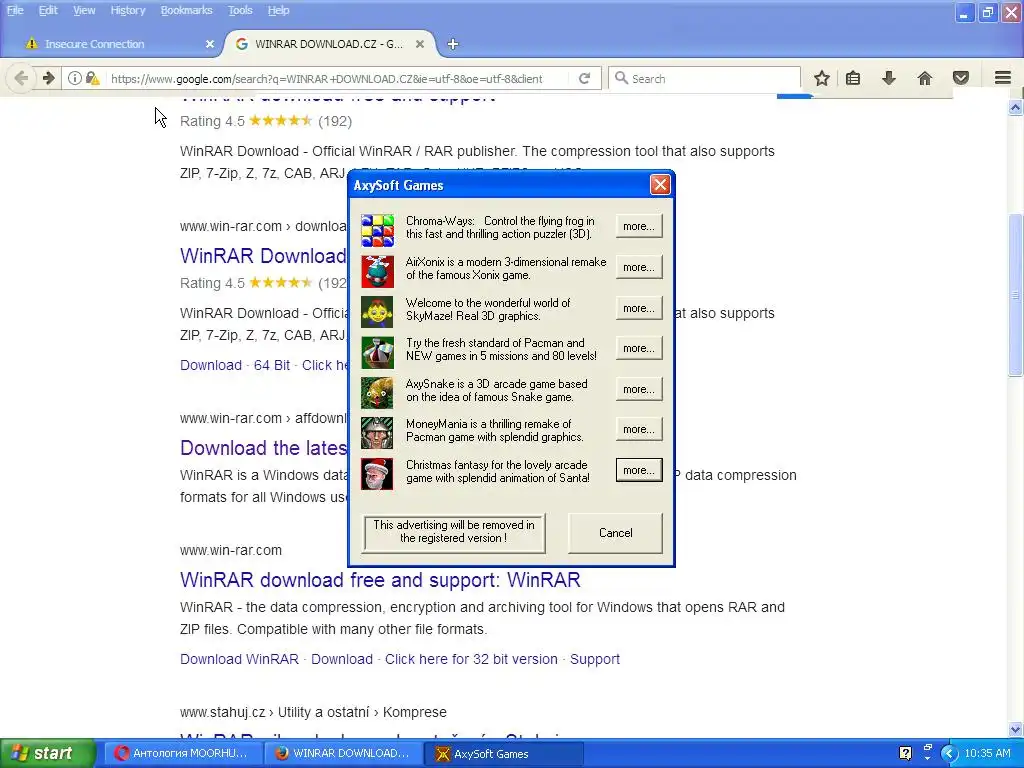Click the insecure lock warning icon

tap(93, 78)
